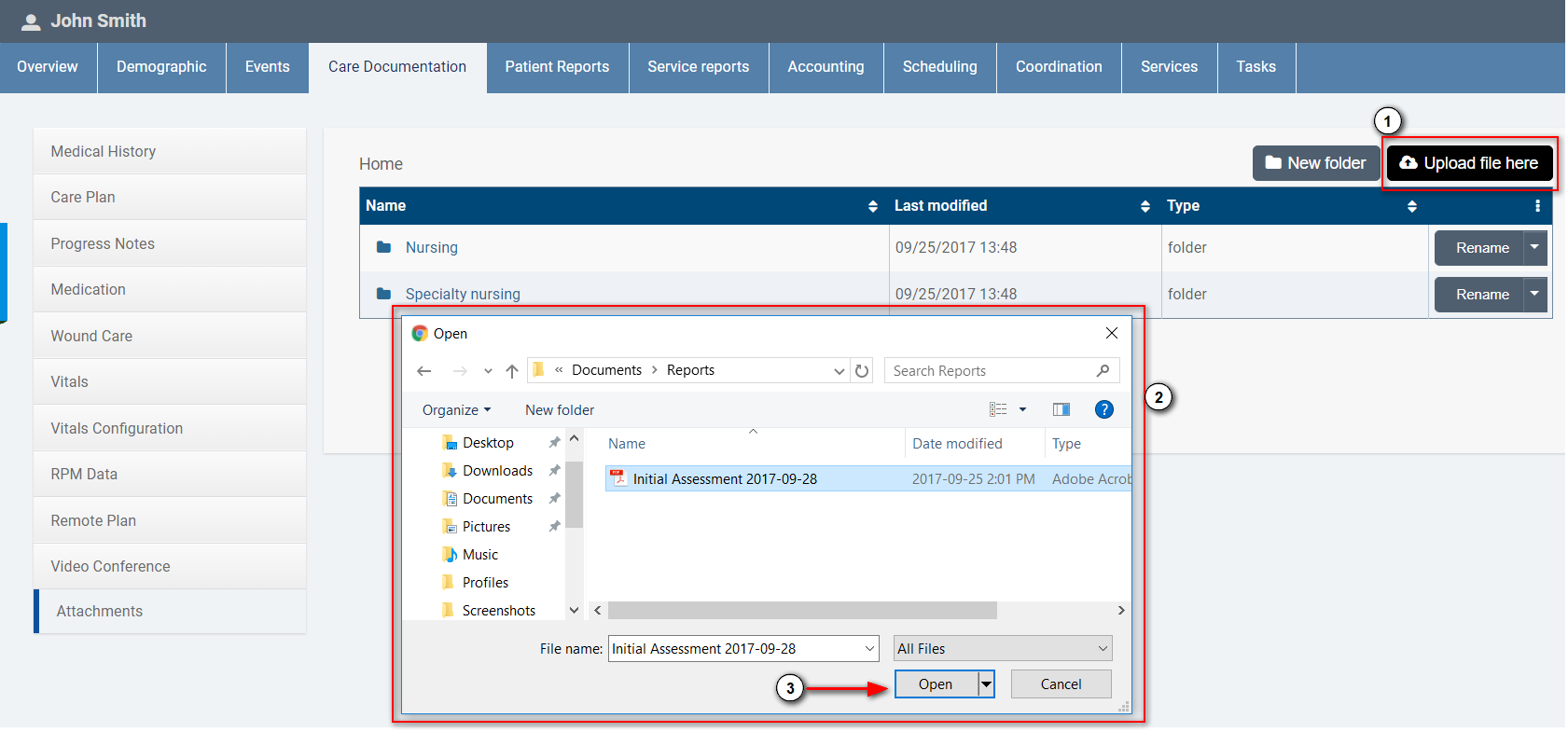The image size is (1568, 732).
Task: Go up one folder level in dialog
Action: click(512, 371)
